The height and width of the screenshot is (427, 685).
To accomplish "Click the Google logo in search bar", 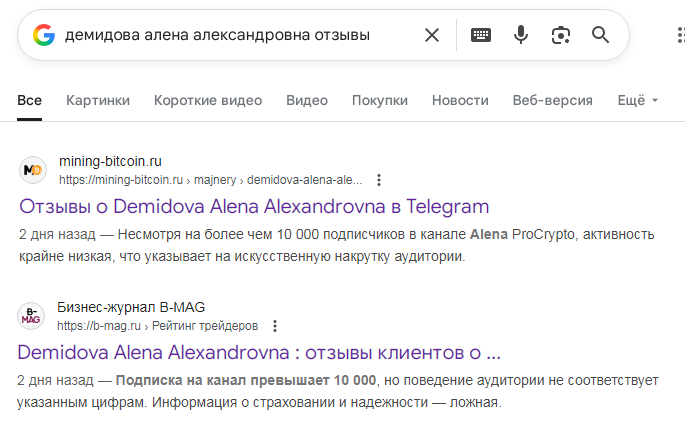I will 44,35.
